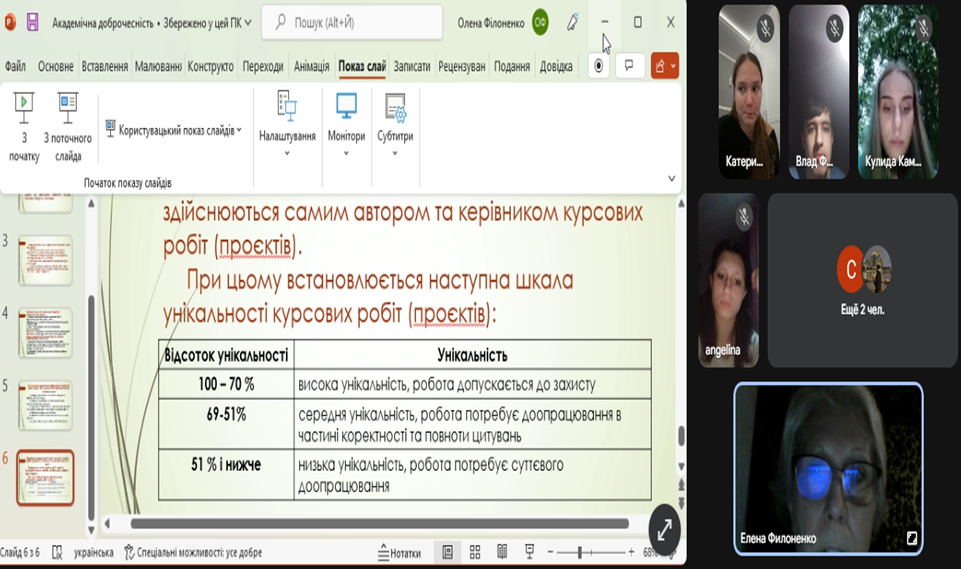Start slideshow from the beginning
This screenshot has width=961, height=569.
24,126
